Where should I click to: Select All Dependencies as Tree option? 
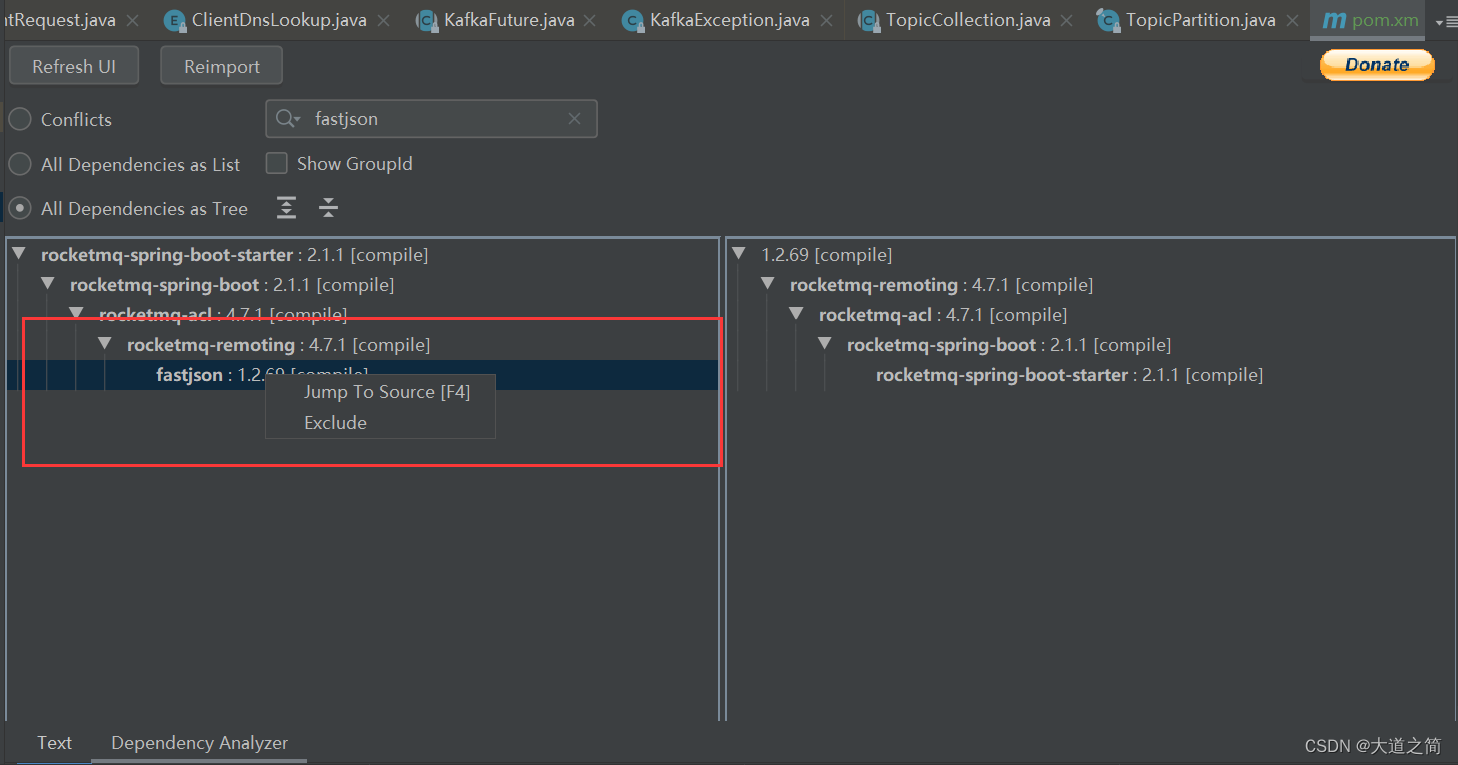[x=20, y=208]
